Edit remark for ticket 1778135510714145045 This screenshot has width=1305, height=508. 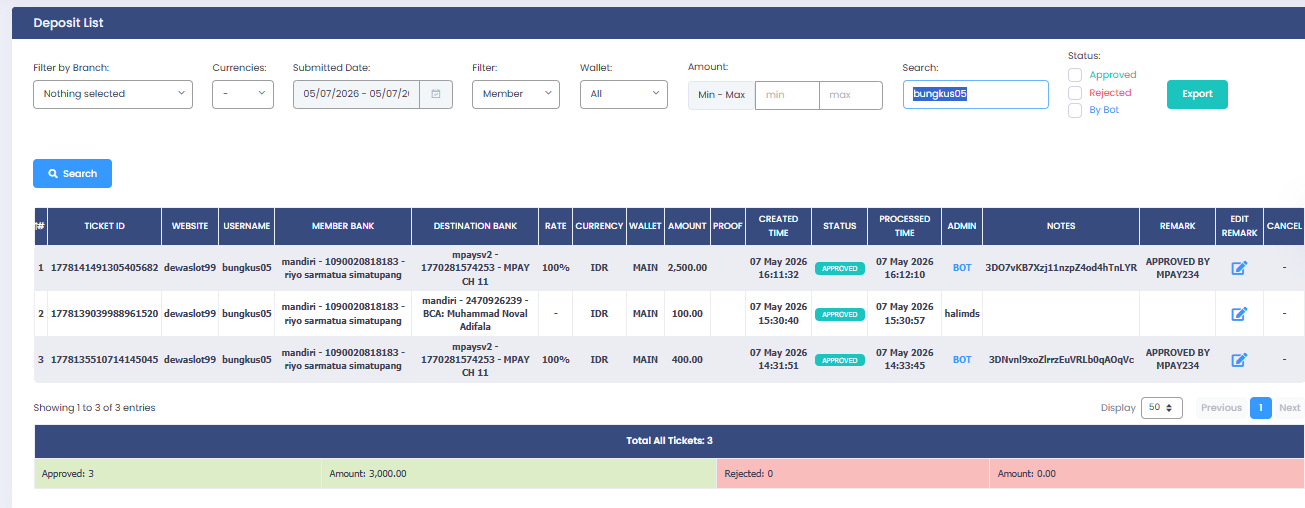[x=1238, y=360]
